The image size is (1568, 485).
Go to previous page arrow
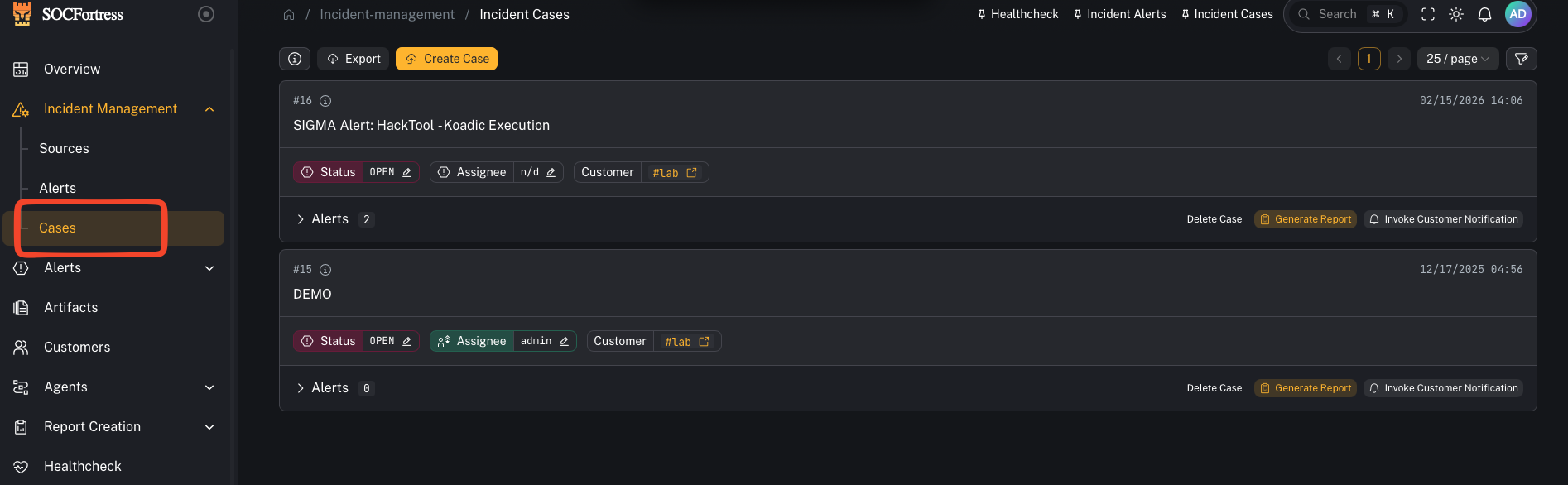pyautogui.click(x=1340, y=59)
